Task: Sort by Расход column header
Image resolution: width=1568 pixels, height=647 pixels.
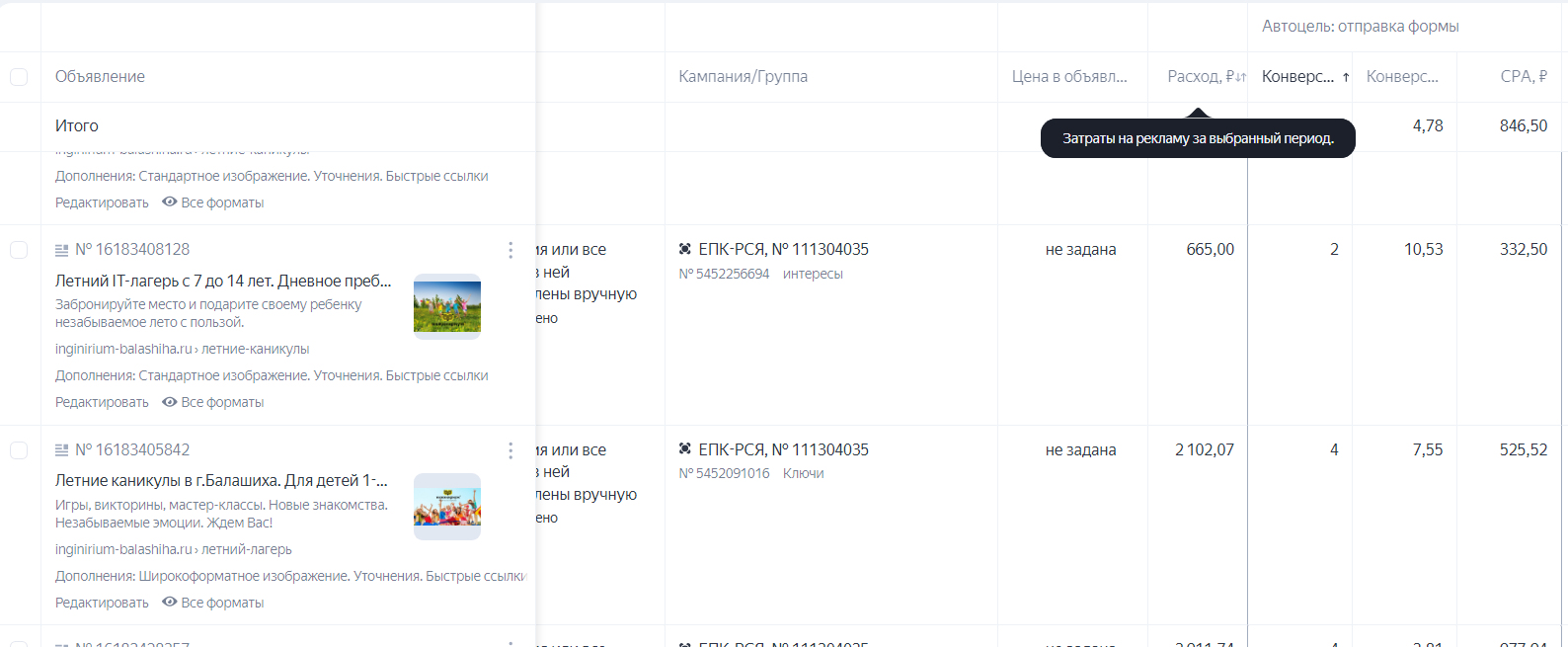Action: point(1207,76)
